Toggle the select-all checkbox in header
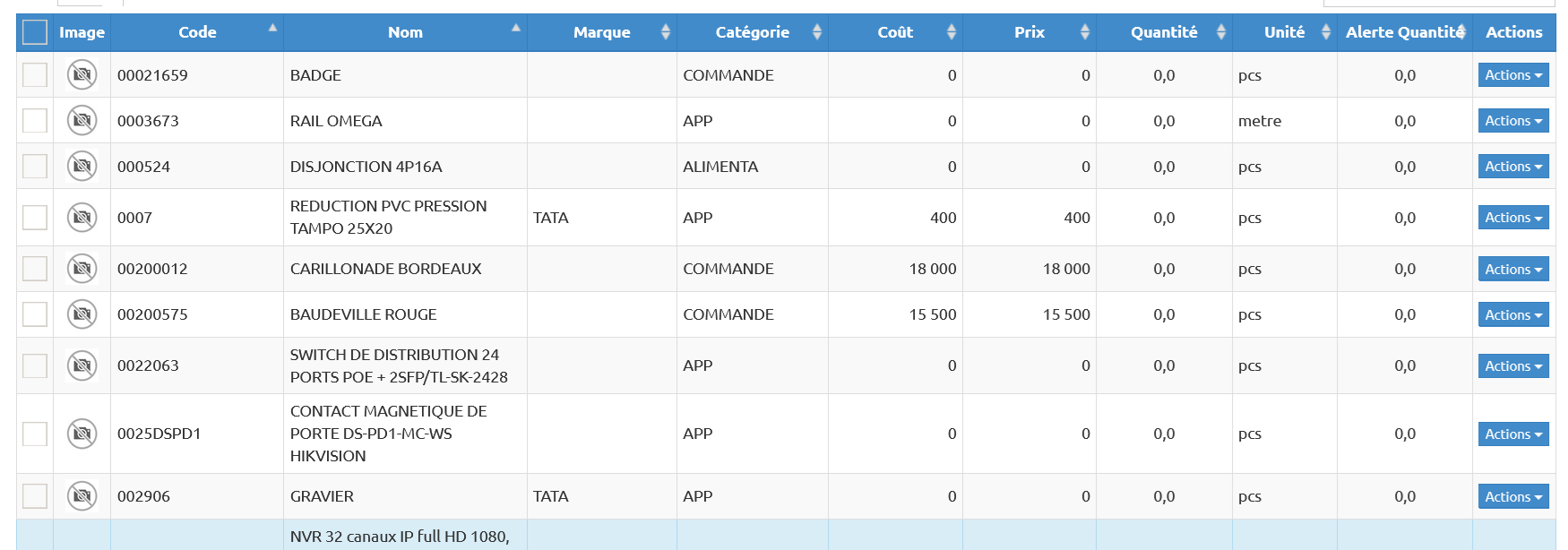Image resolution: width=1568 pixels, height=550 pixels. pyautogui.click(x=35, y=32)
